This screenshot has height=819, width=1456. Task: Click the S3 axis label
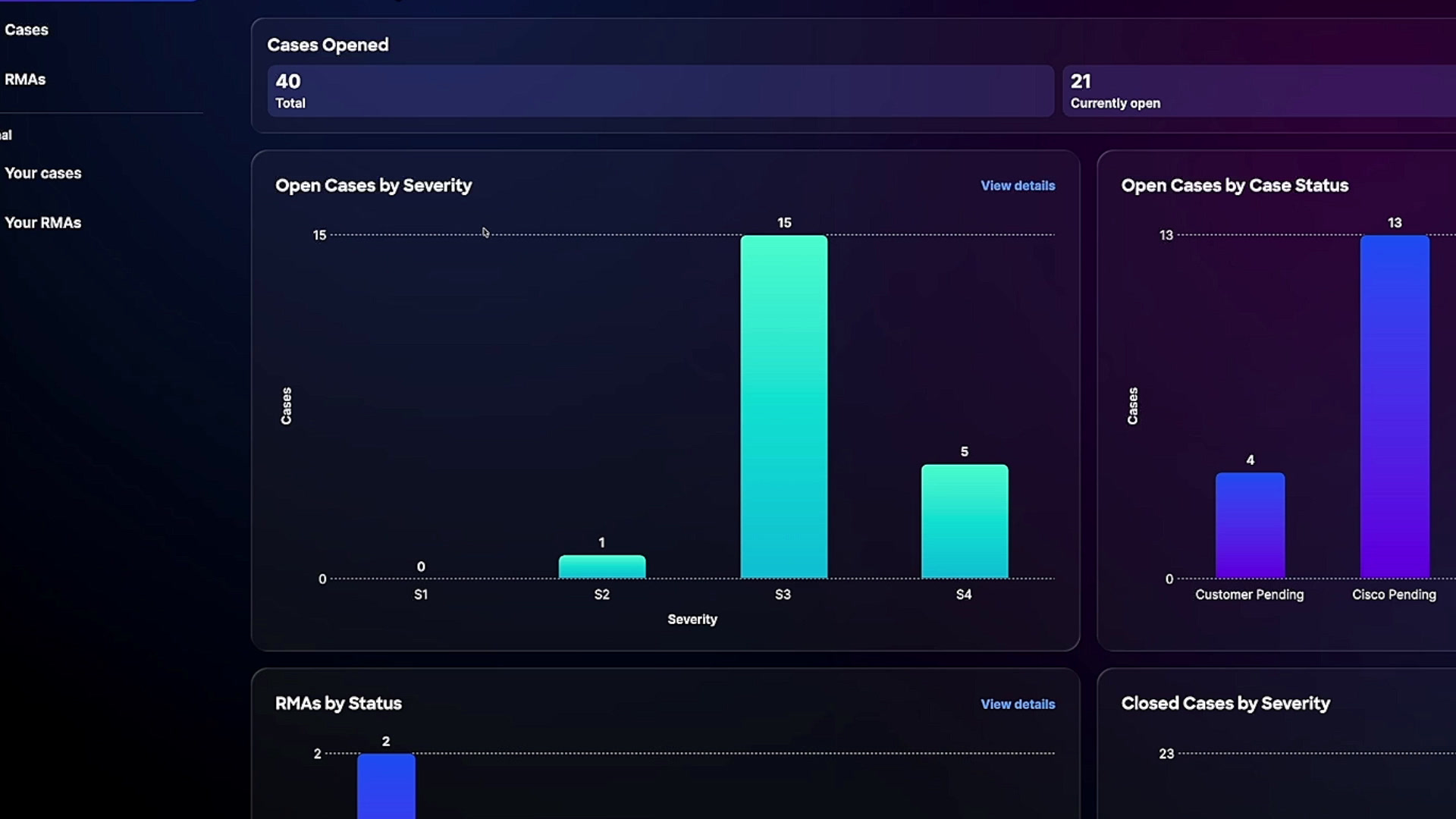783,595
